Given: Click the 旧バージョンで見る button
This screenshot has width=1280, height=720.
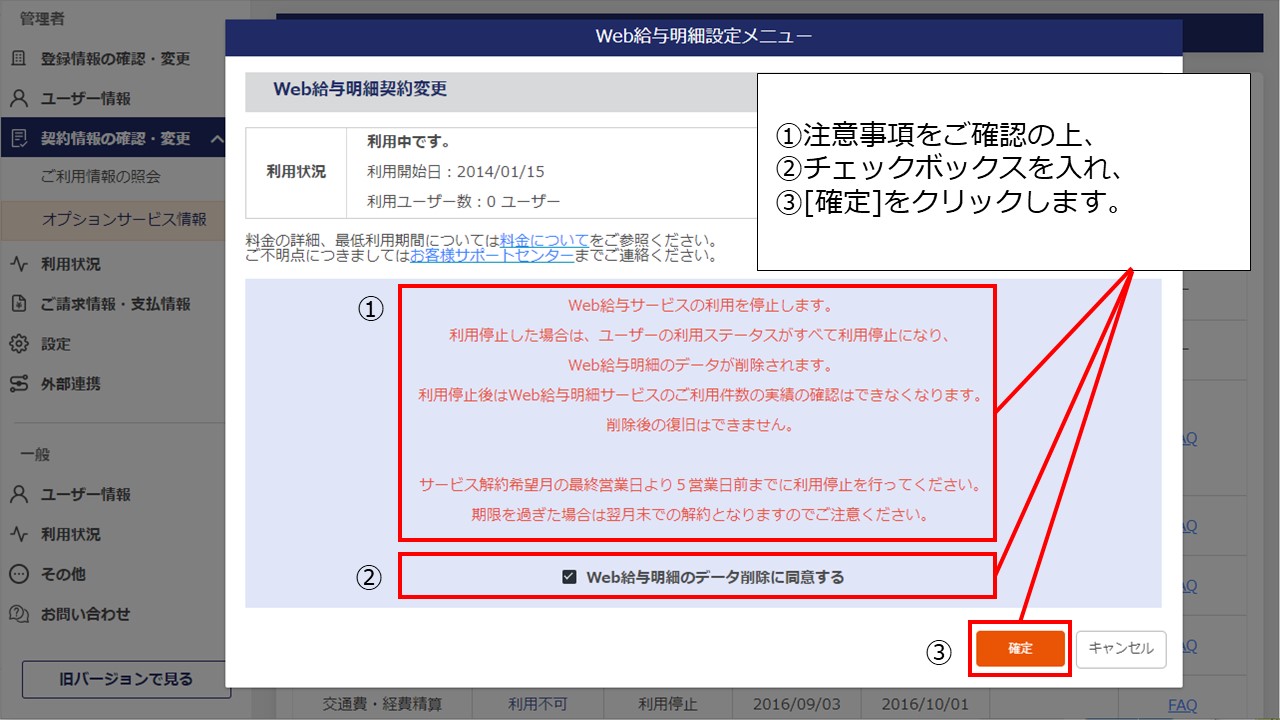Looking at the screenshot, I should click(x=125, y=679).
